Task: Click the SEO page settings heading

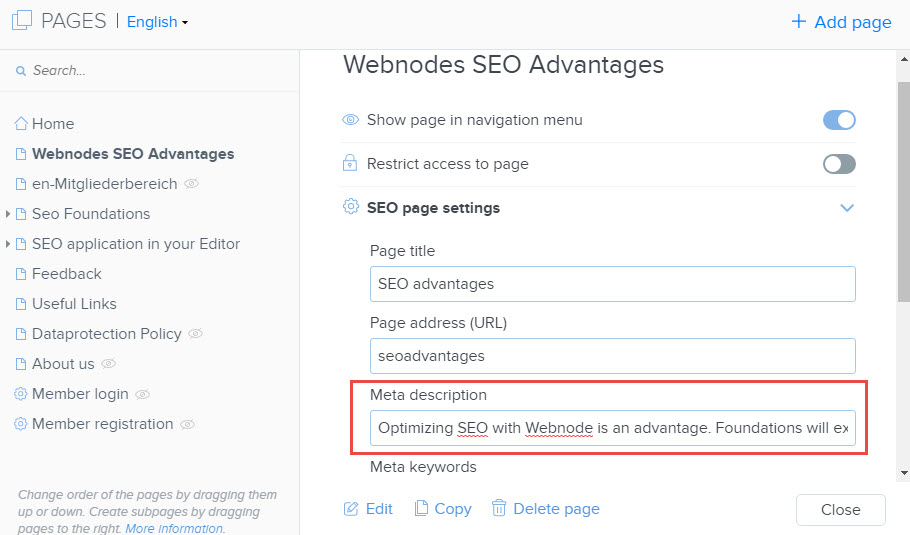Action: (x=434, y=208)
